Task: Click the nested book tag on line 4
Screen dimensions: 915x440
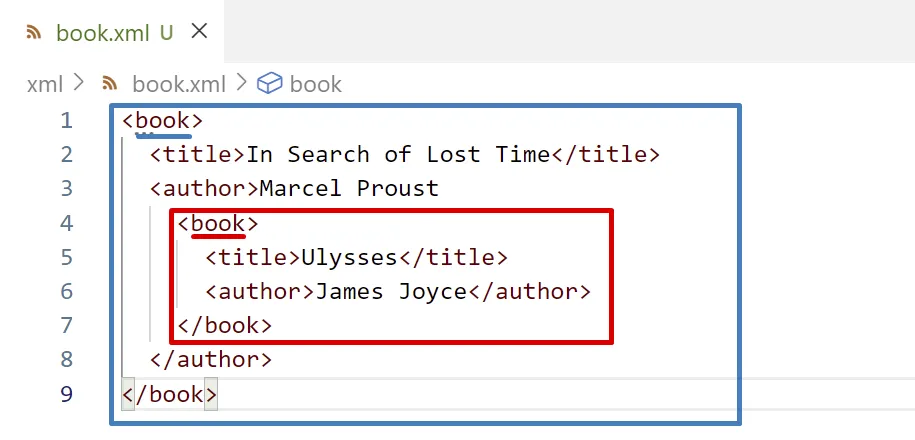Action: pyautogui.click(x=218, y=223)
